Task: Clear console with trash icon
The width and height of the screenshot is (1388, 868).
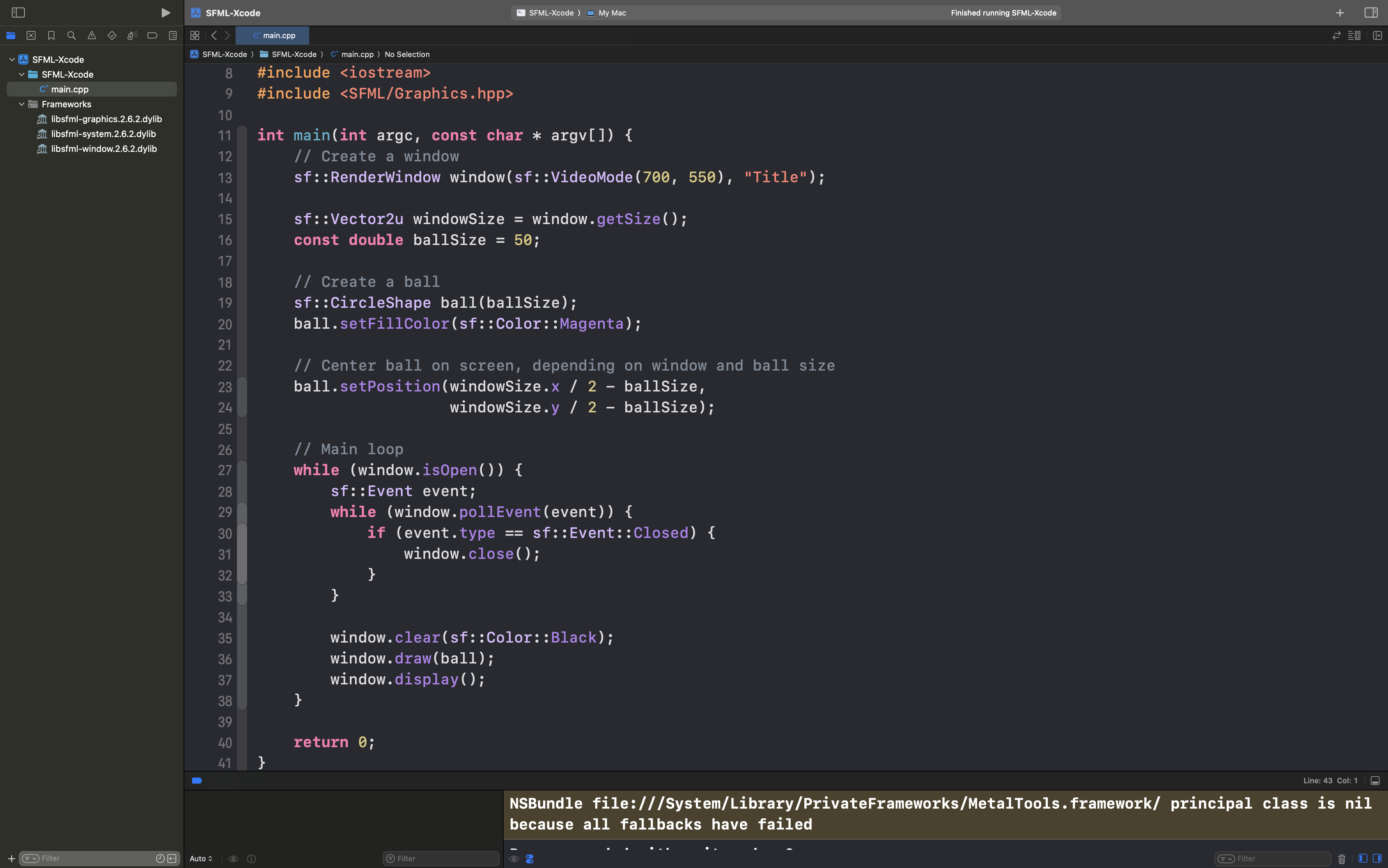Action: (1341, 859)
